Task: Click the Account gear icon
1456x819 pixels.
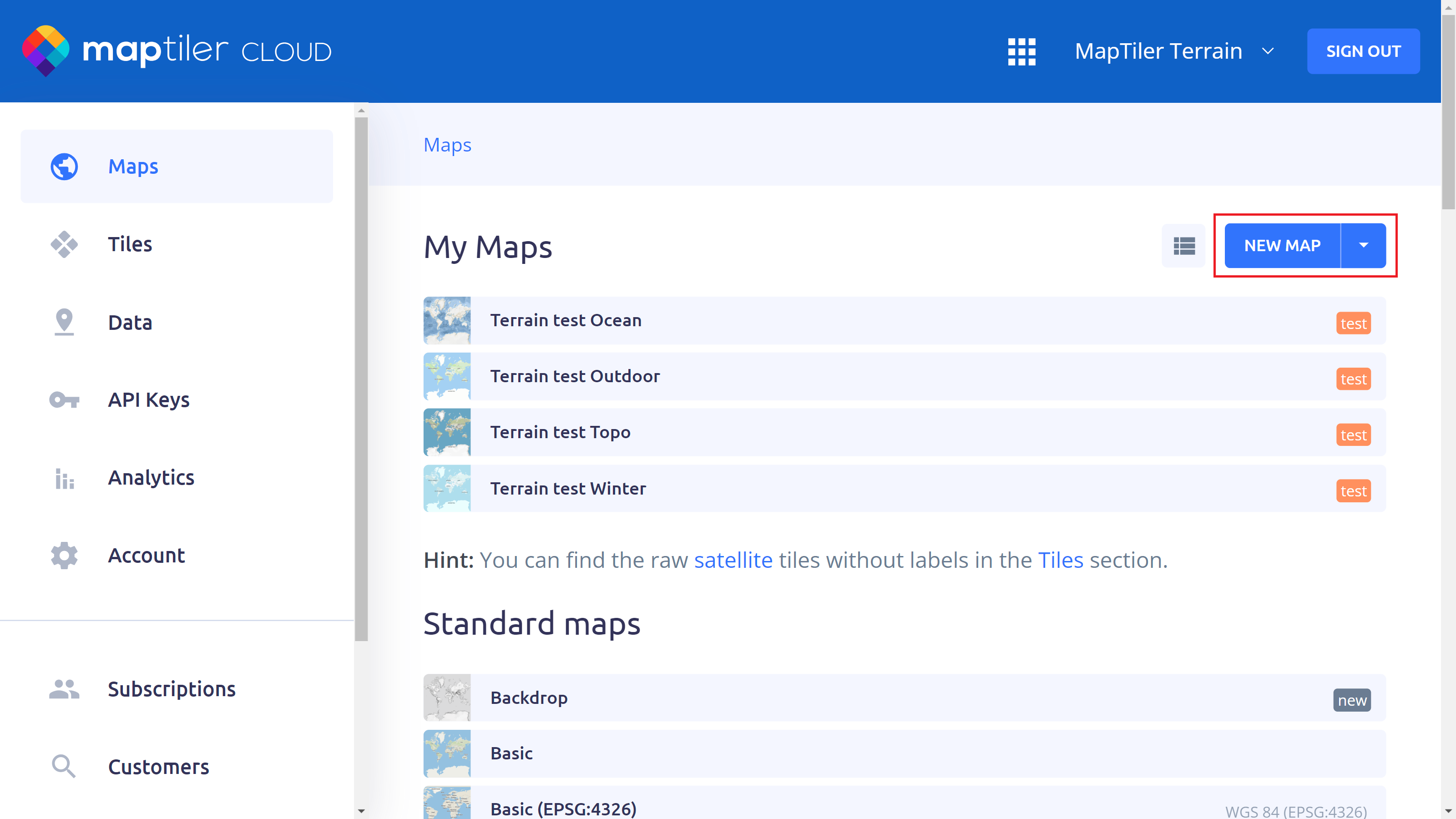Action: 64,556
